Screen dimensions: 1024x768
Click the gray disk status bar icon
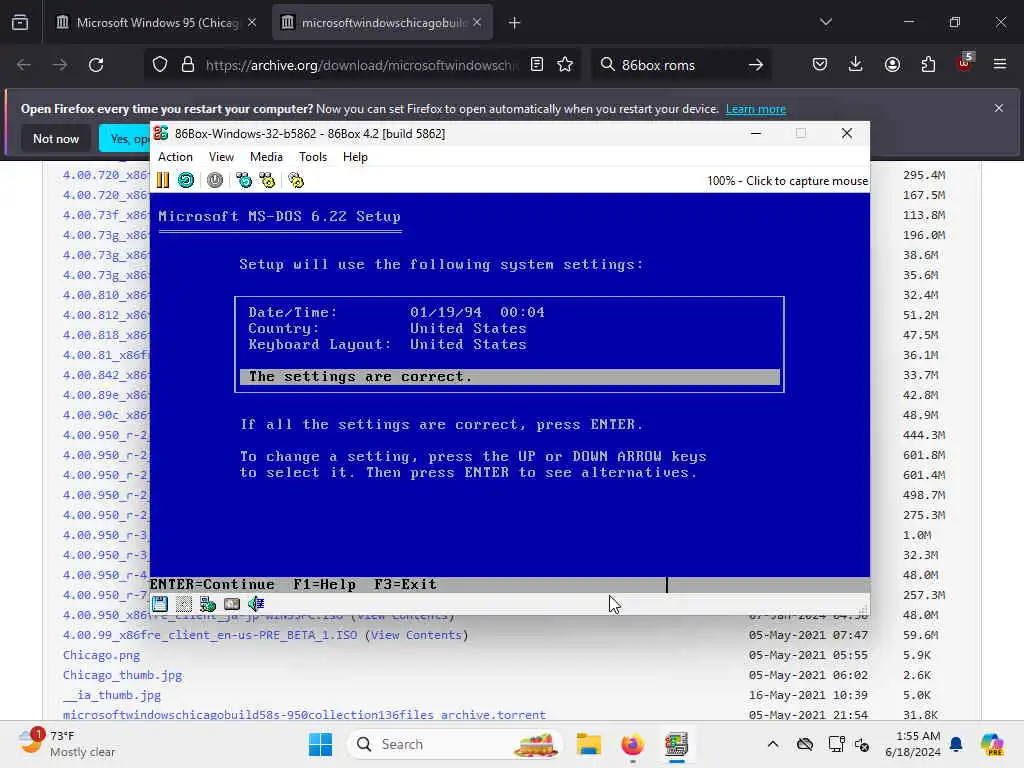coord(232,604)
